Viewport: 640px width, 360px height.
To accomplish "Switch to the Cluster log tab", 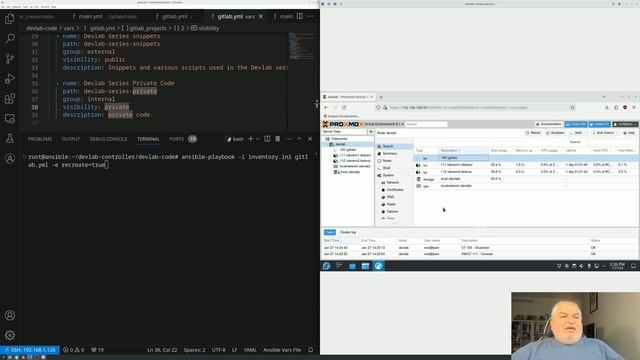I will point(348,232).
